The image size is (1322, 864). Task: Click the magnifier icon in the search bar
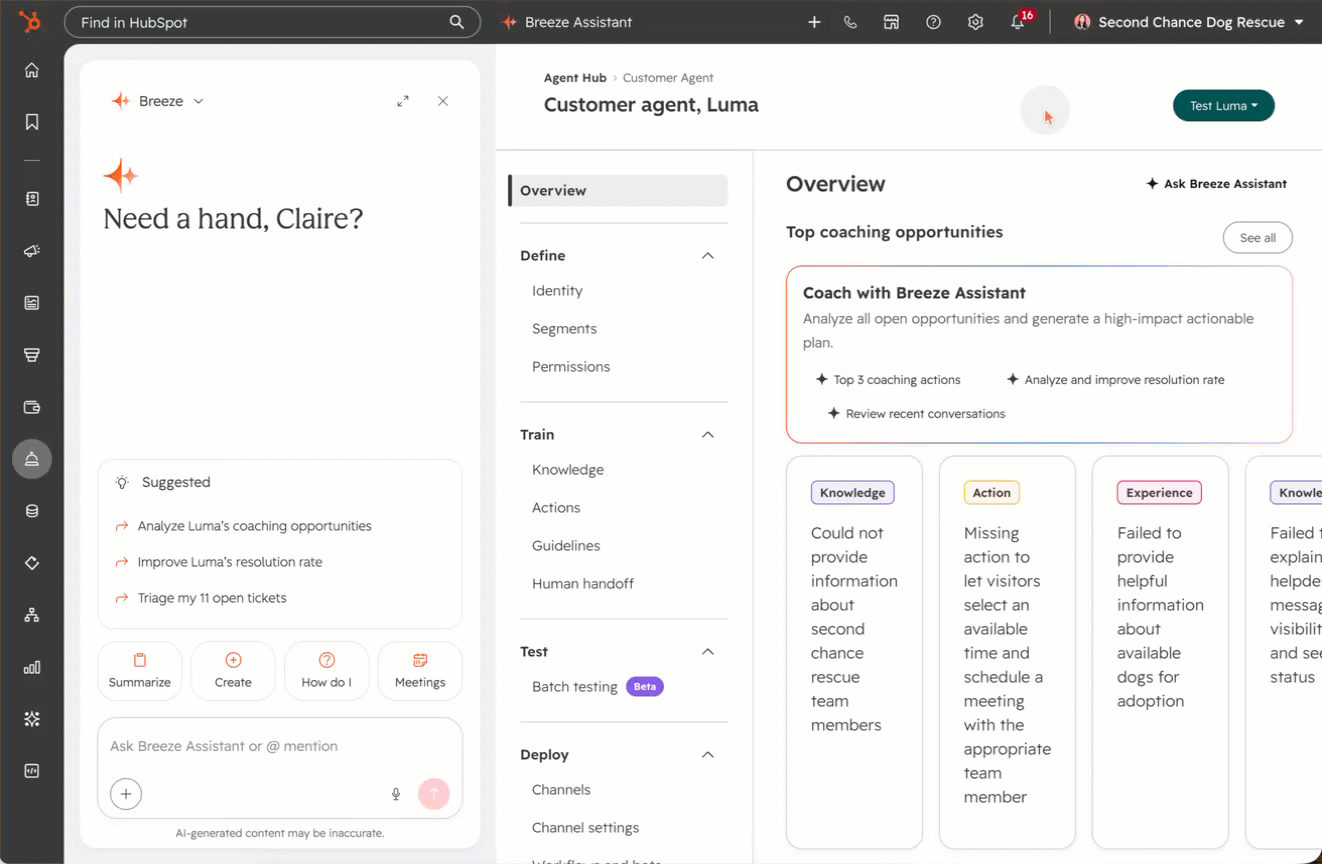tap(456, 22)
